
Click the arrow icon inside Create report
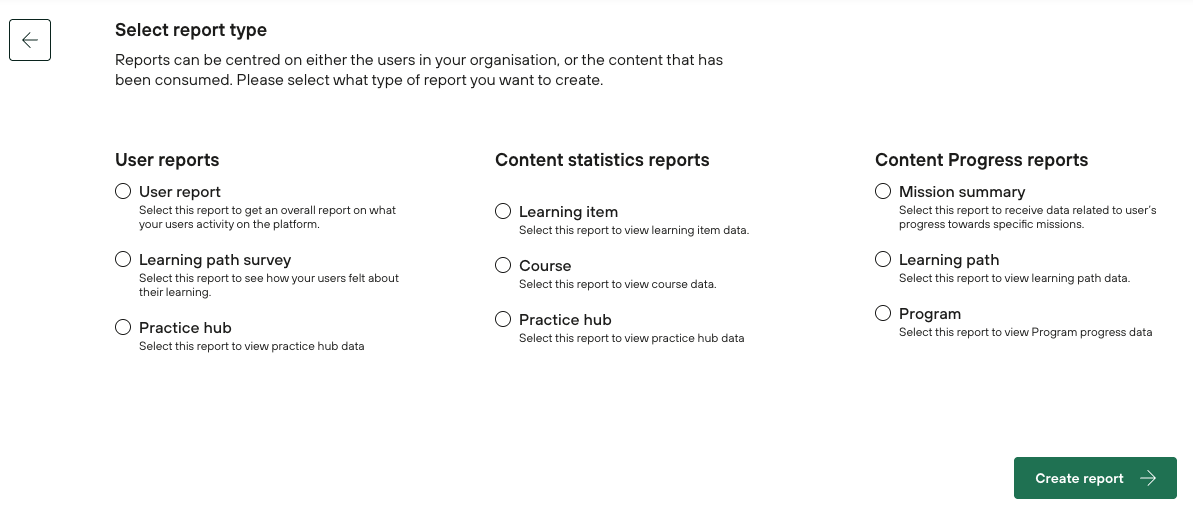(1148, 478)
